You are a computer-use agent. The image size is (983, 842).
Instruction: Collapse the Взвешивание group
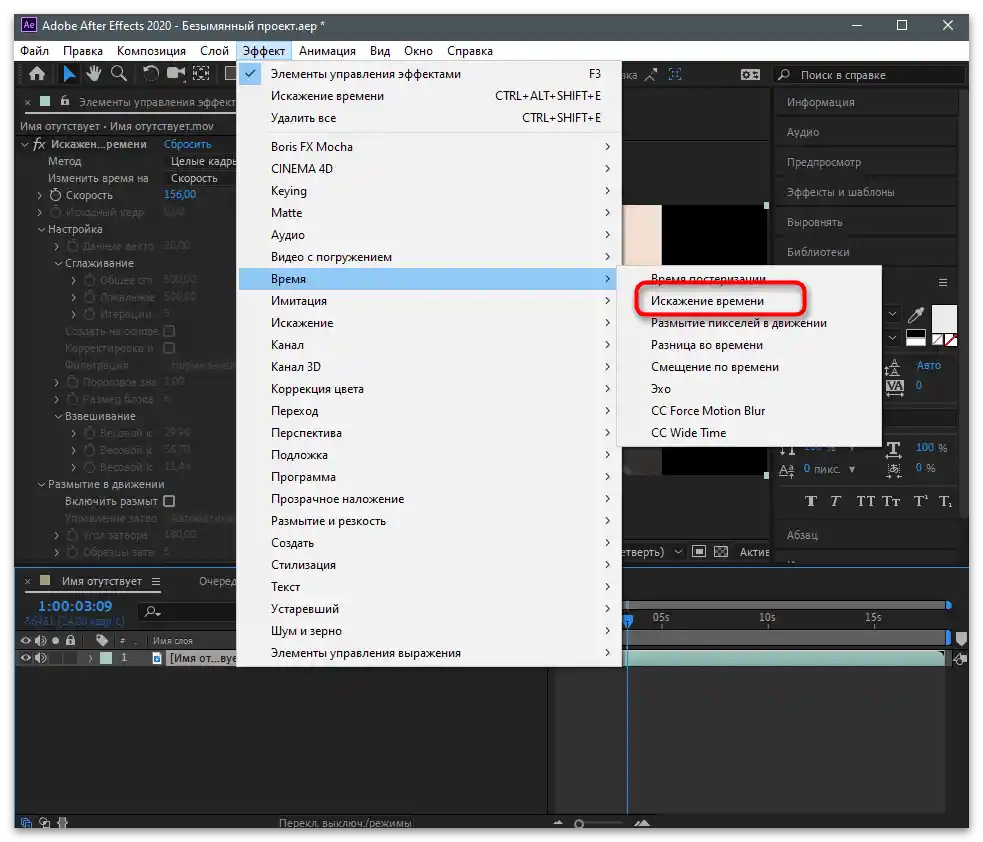click(58, 416)
